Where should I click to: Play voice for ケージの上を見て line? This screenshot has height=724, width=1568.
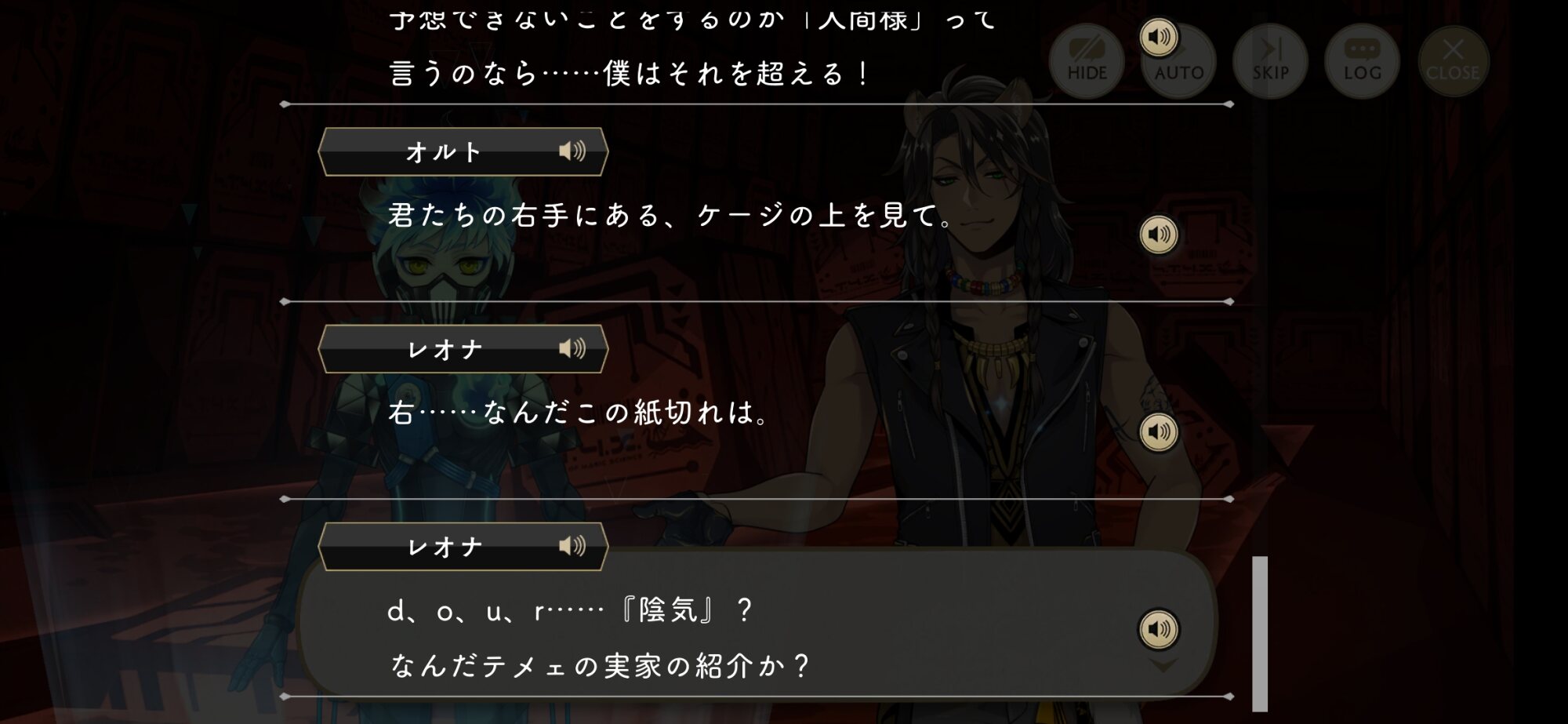[1159, 234]
